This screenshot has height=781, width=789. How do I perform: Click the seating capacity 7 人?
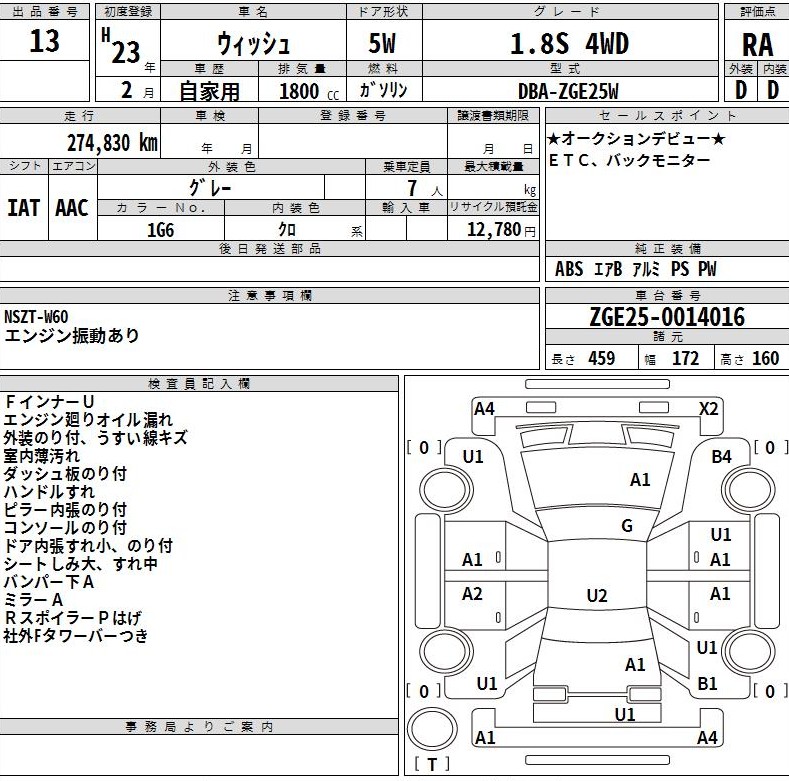pyautogui.click(x=425, y=189)
